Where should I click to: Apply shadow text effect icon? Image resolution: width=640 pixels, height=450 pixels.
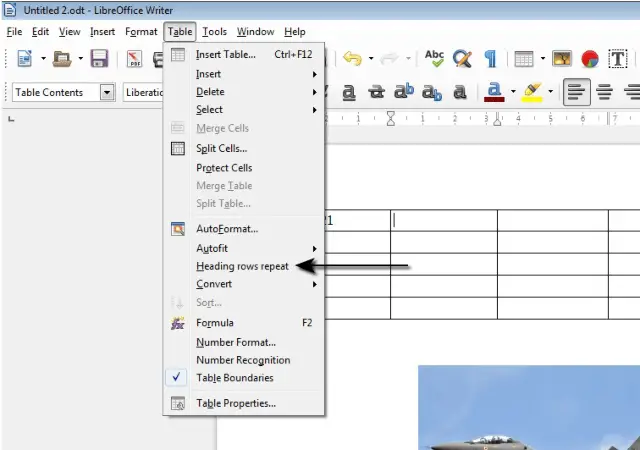click(460, 92)
